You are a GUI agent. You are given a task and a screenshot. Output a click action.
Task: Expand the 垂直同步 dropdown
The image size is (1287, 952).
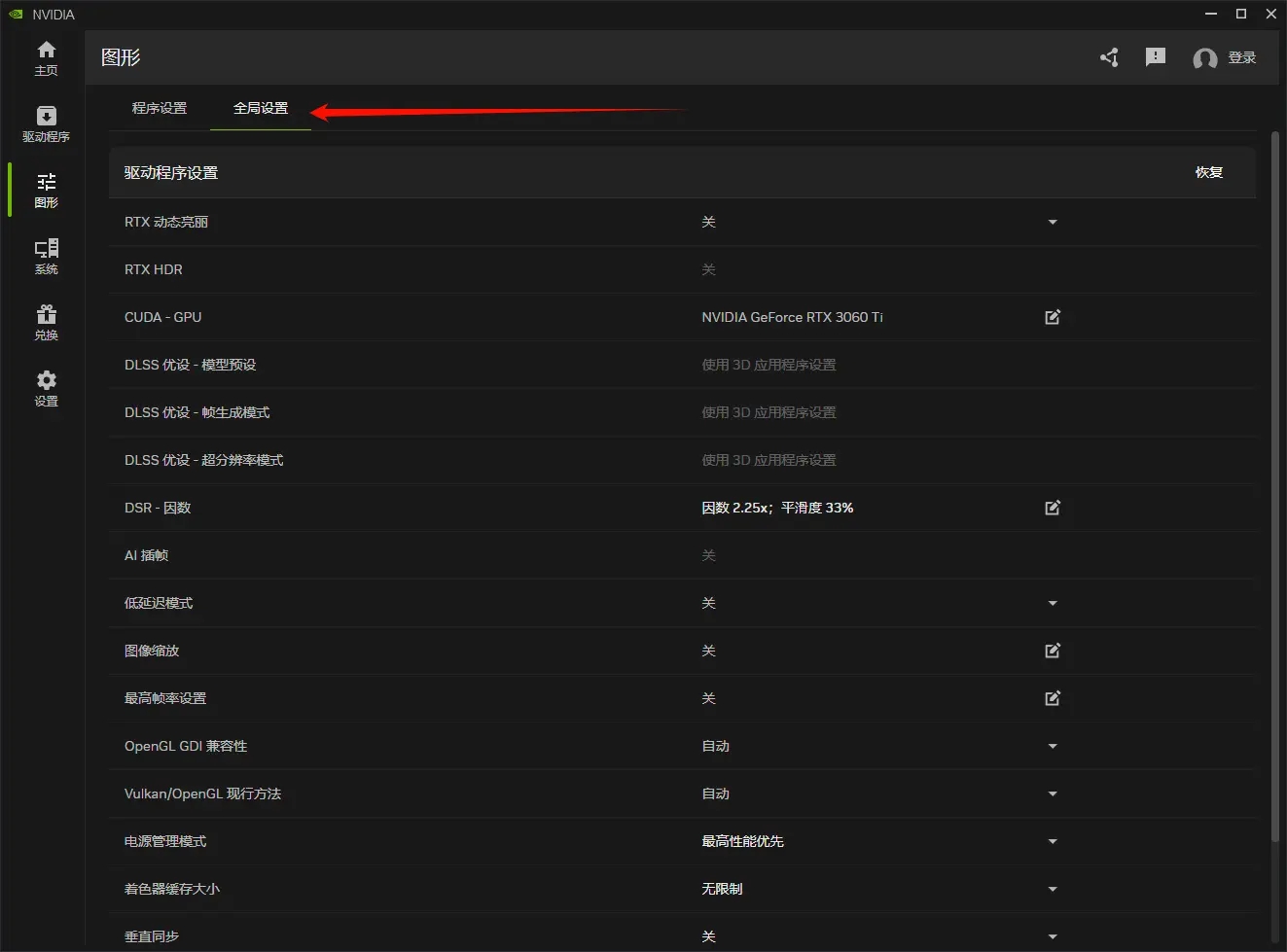click(1053, 936)
